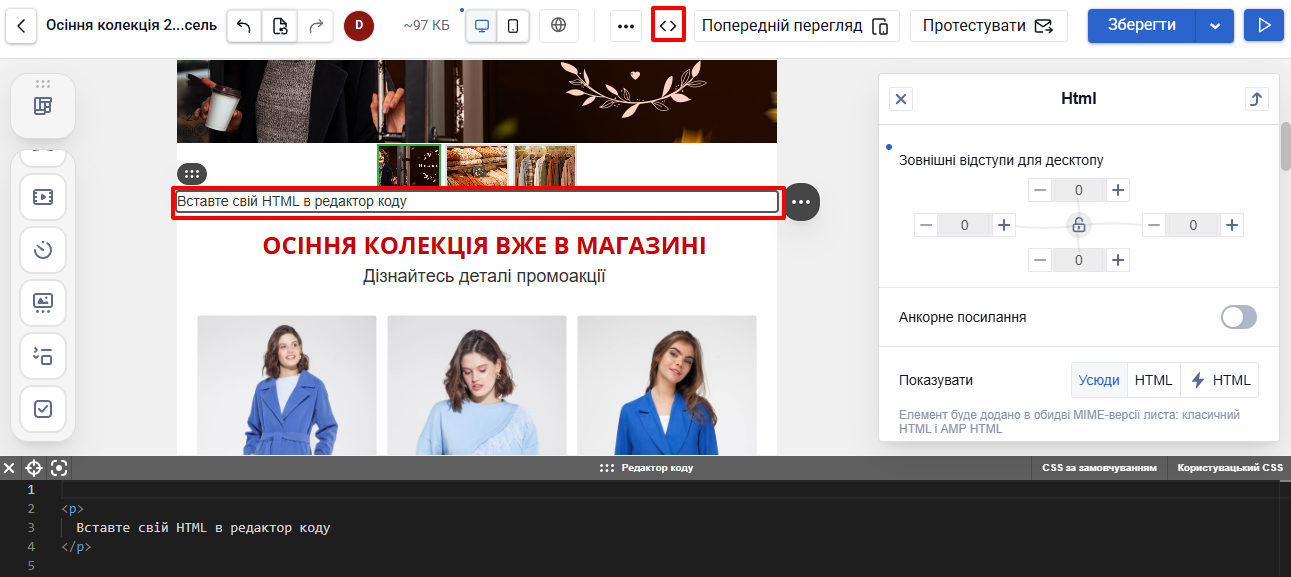Click the go-to-parent arrow in the Html panel
This screenshot has height=577, width=1291.
[1257, 99]
